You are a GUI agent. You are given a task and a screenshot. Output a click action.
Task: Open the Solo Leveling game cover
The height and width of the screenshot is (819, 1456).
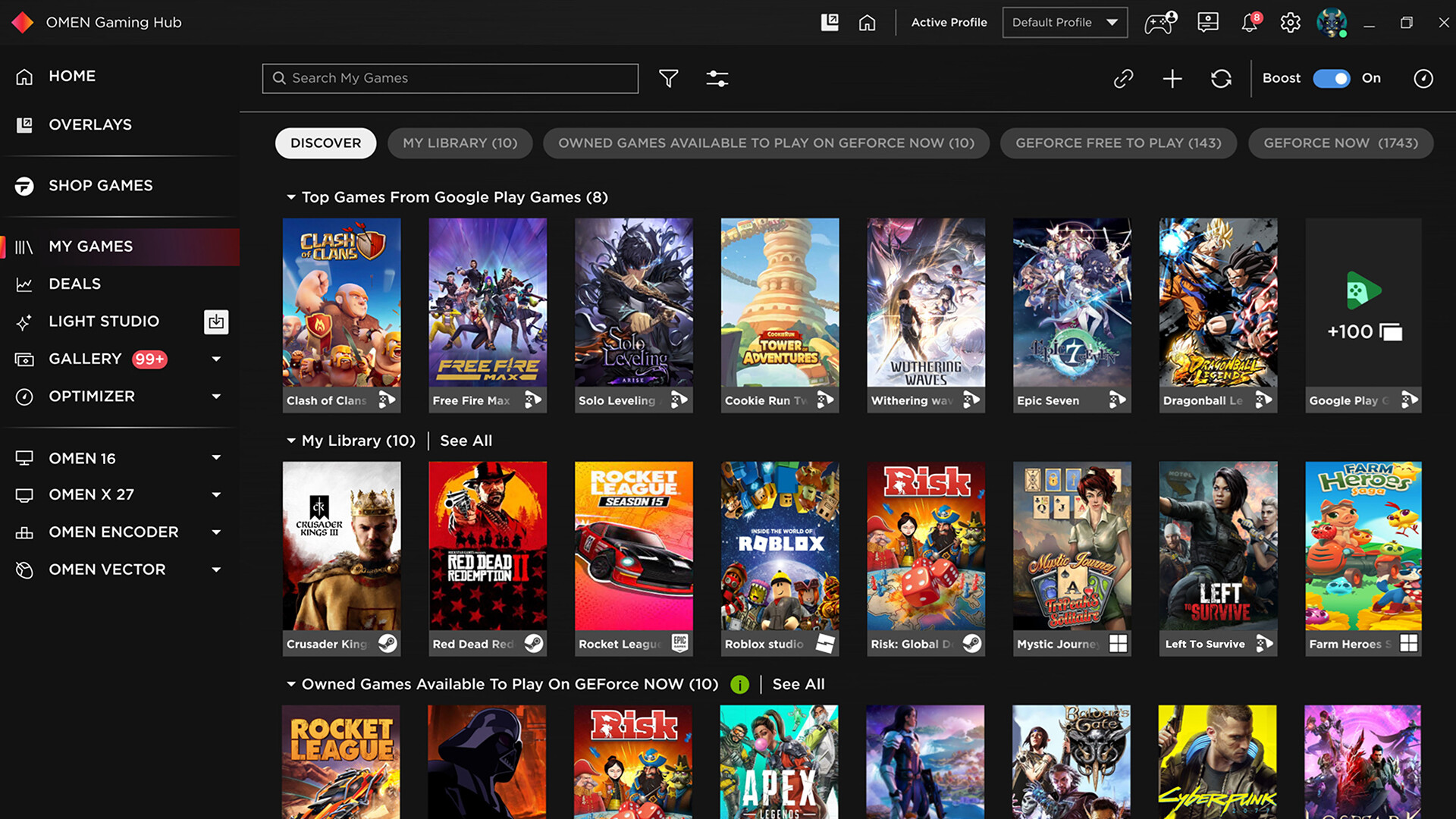(634, 303)
